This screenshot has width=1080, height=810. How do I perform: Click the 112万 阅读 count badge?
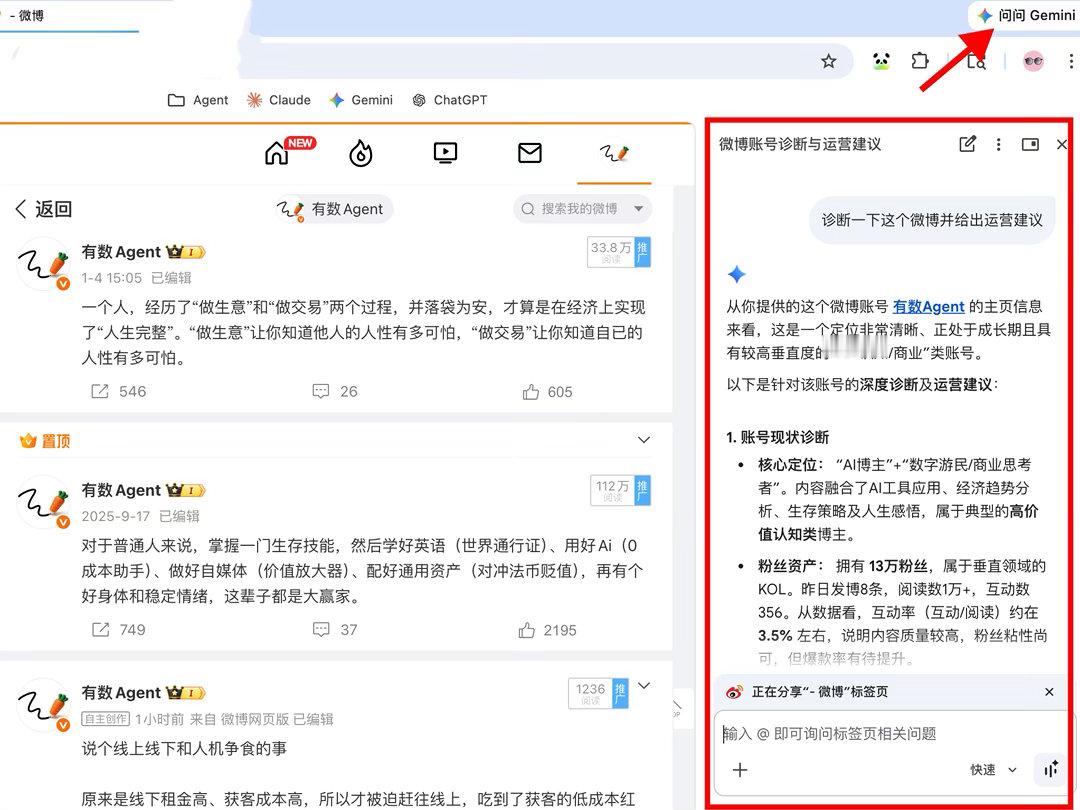point(612,490)
